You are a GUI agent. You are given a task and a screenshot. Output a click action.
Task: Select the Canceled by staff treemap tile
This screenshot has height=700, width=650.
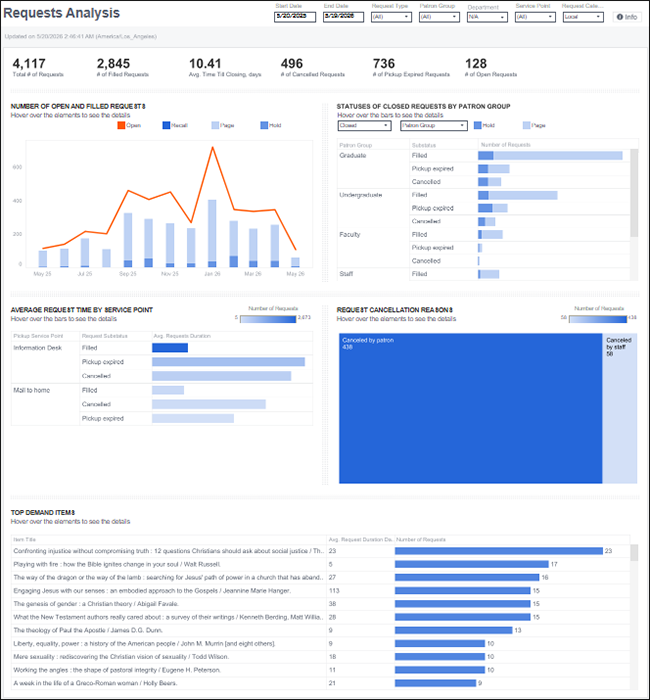619,408
